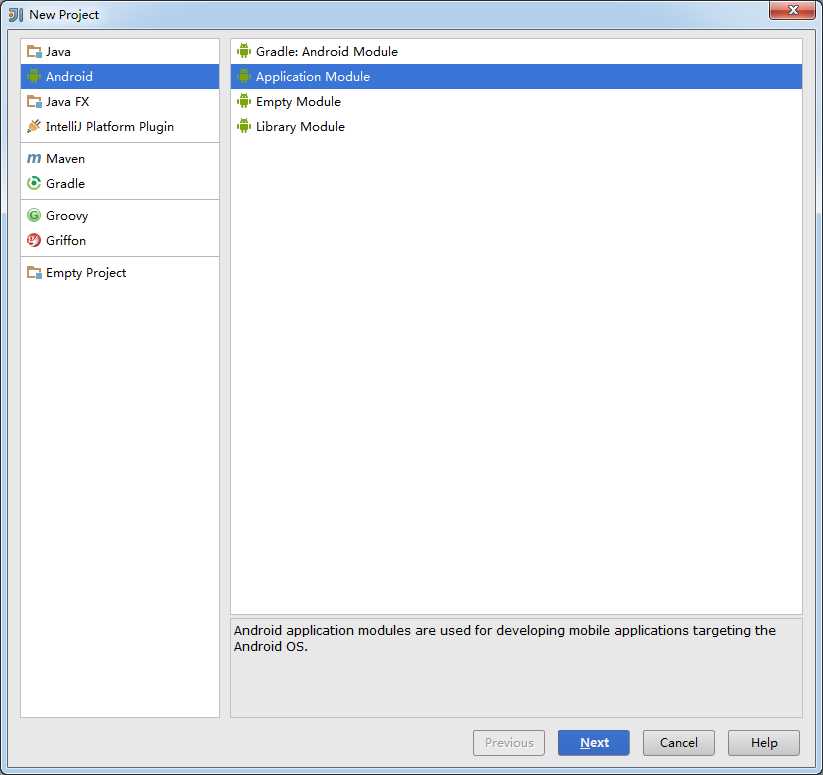Screen dimensions: 823x775
Task: Click the Empty Project folder icon
Action: [34, 272]
